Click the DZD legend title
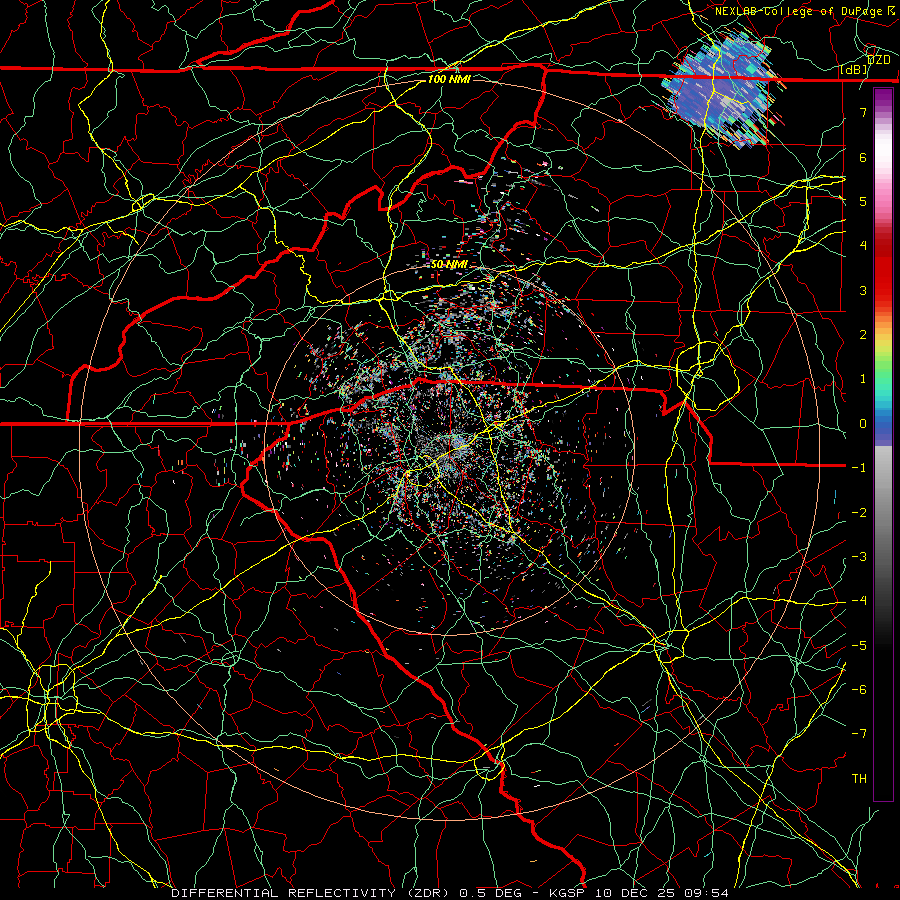The width and height of the screenshot is (900, 900). tap(878, 60)
